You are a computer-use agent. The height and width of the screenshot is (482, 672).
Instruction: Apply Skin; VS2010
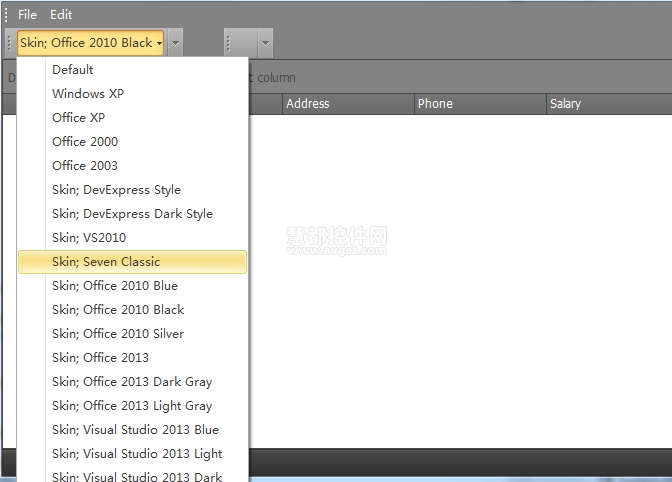tap(132, 237)
